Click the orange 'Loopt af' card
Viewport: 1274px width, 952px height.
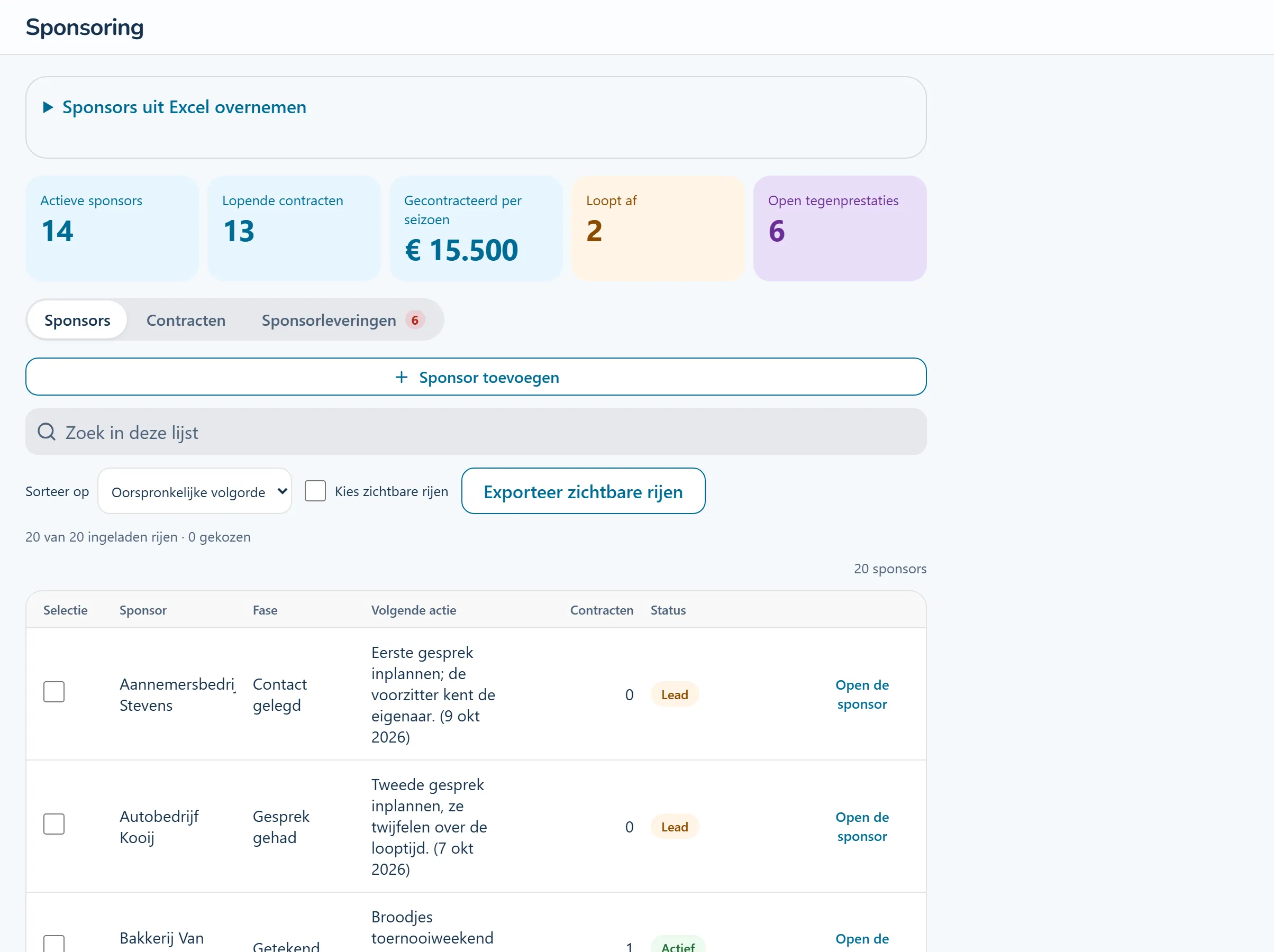click(x=658, y=228)
